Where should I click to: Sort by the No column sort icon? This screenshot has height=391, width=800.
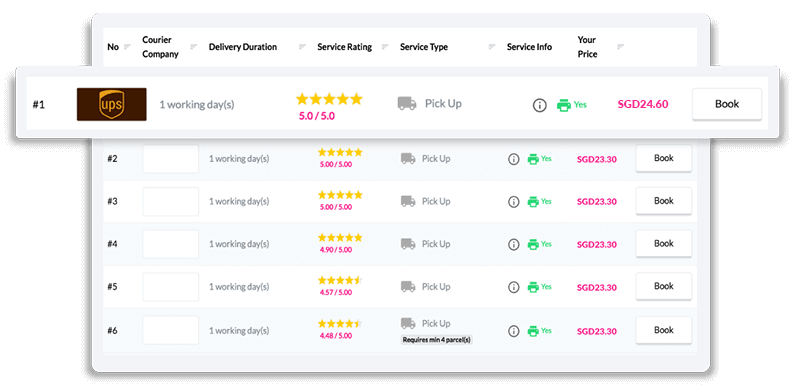tap(128, 47)
